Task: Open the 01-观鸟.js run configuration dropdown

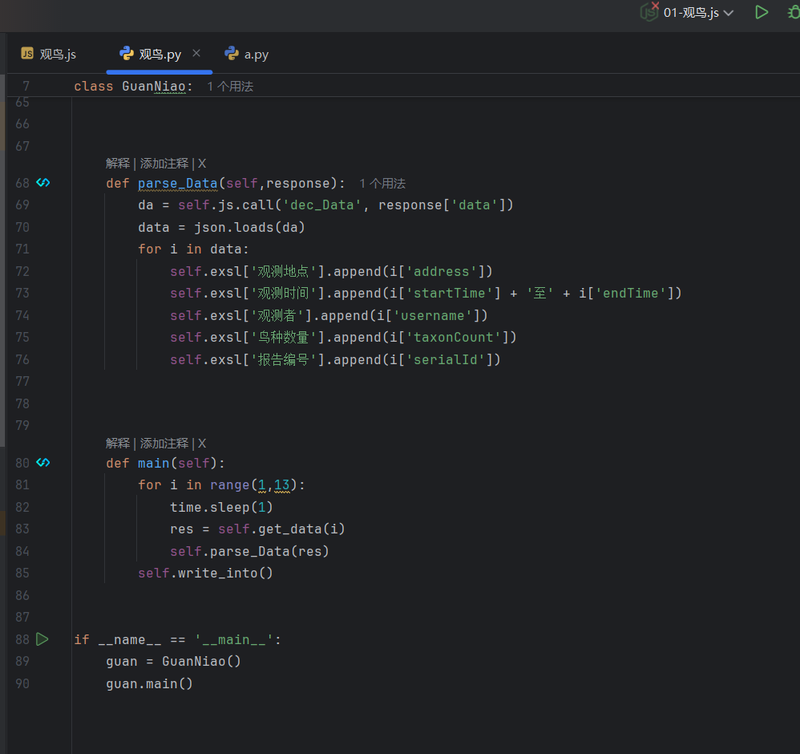Action: point(698,13)
